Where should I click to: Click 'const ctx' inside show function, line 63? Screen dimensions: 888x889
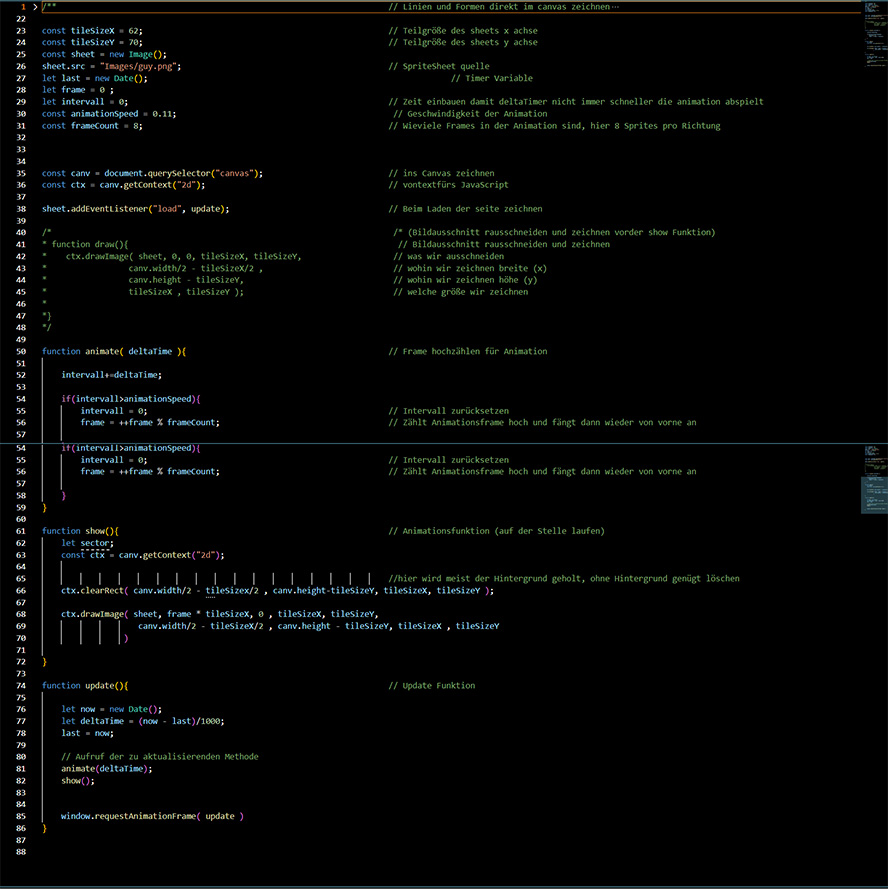(x=83, y=555)
